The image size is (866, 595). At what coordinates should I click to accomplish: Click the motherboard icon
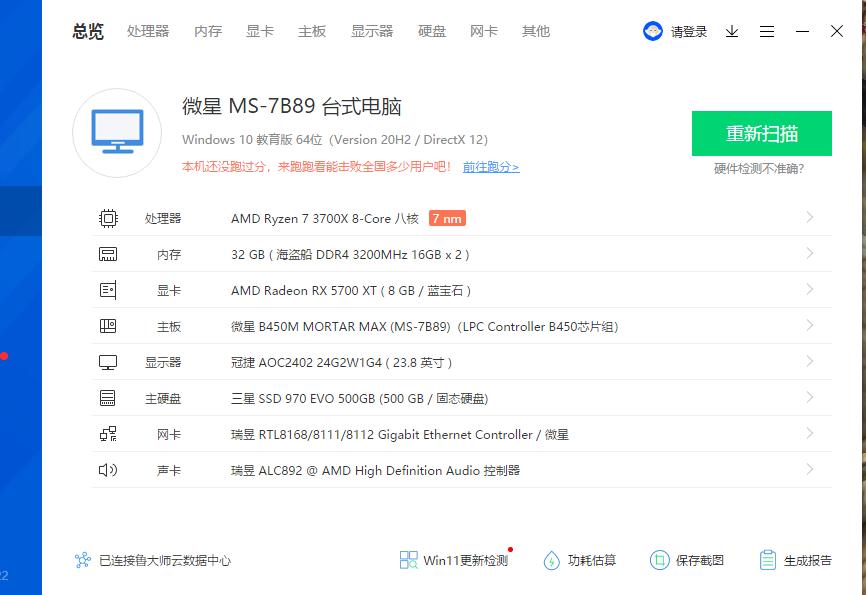coord(108,326)
